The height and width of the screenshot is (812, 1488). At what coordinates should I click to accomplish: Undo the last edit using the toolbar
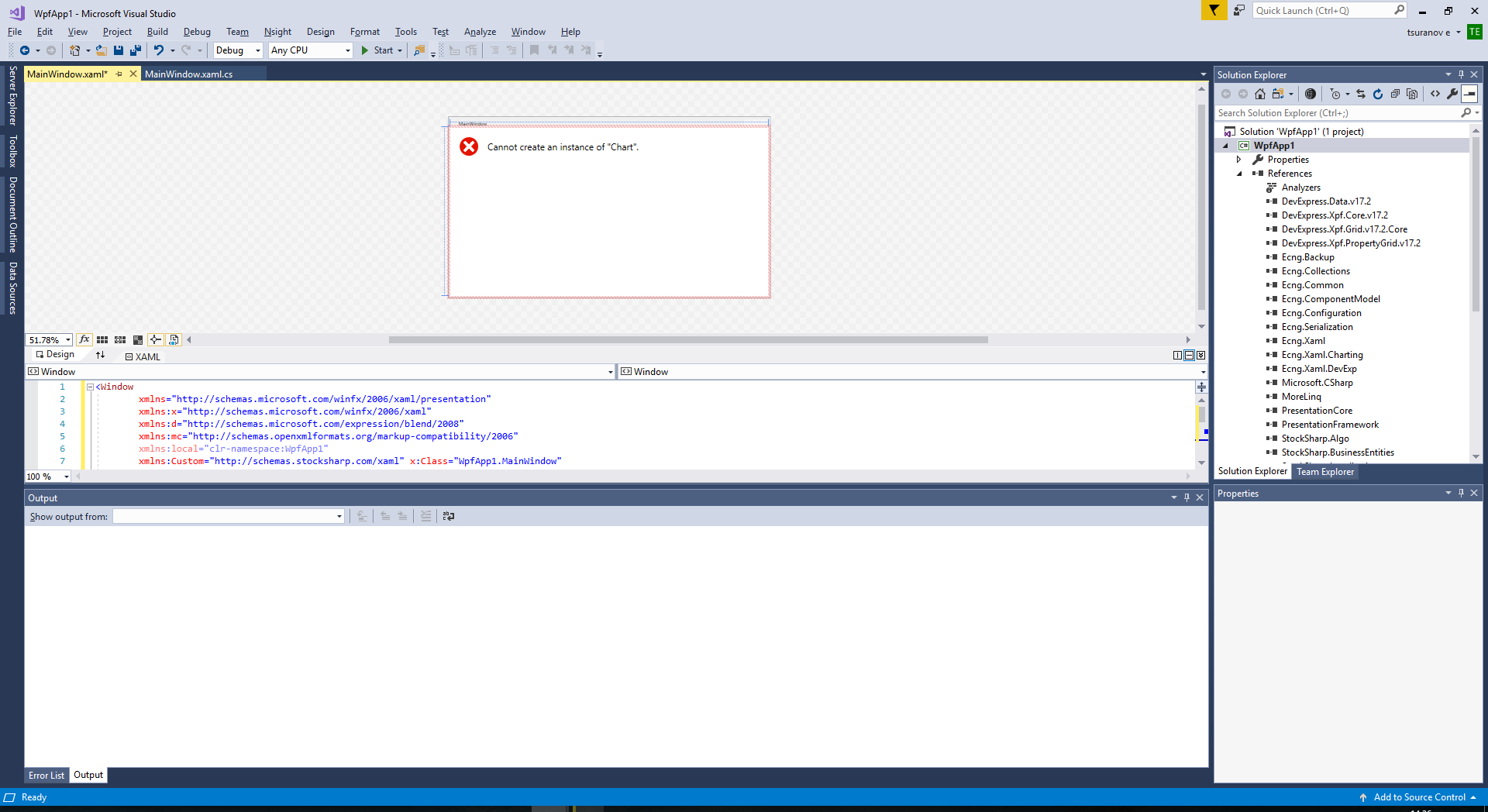point(159,50)
